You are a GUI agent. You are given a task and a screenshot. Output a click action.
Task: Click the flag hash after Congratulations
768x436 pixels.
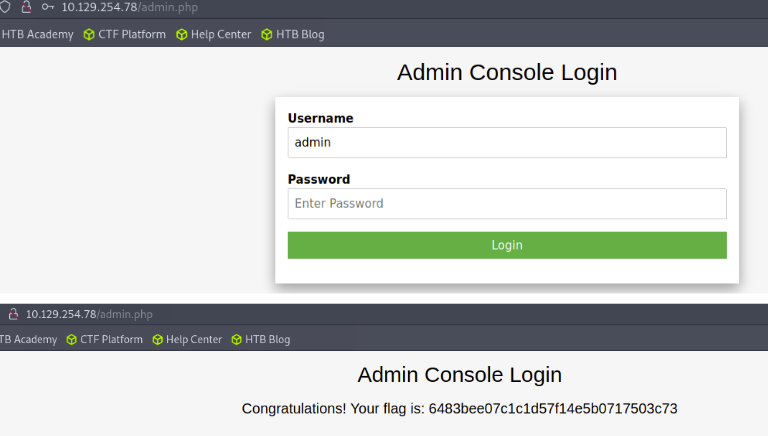pos(553,409)
